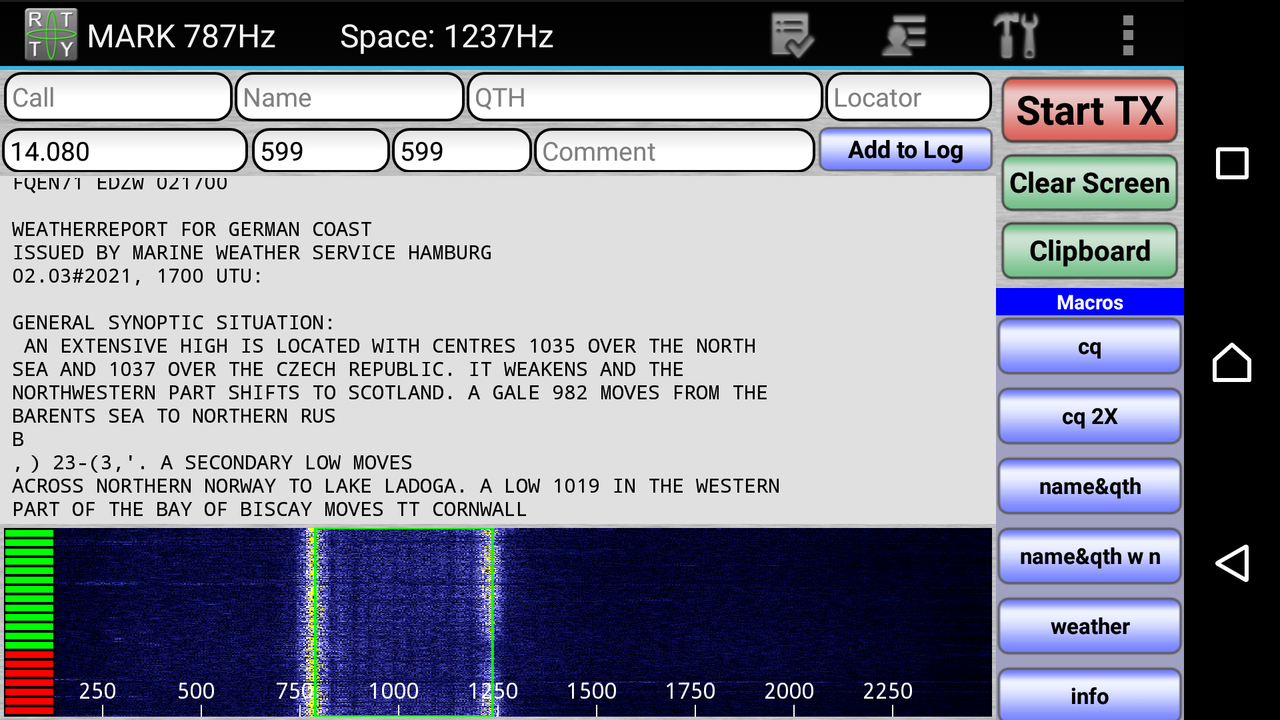Tap the line 'WEATHERREPORT FOR GERMAN COAST'
Image resolution: width=1280 pixels, height=720 pixels.
[x=192, y=229]
